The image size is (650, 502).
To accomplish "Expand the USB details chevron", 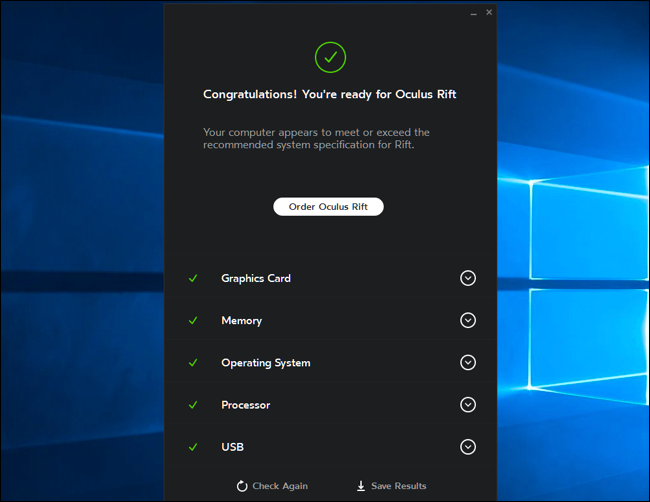I will [x=468, y=447].
